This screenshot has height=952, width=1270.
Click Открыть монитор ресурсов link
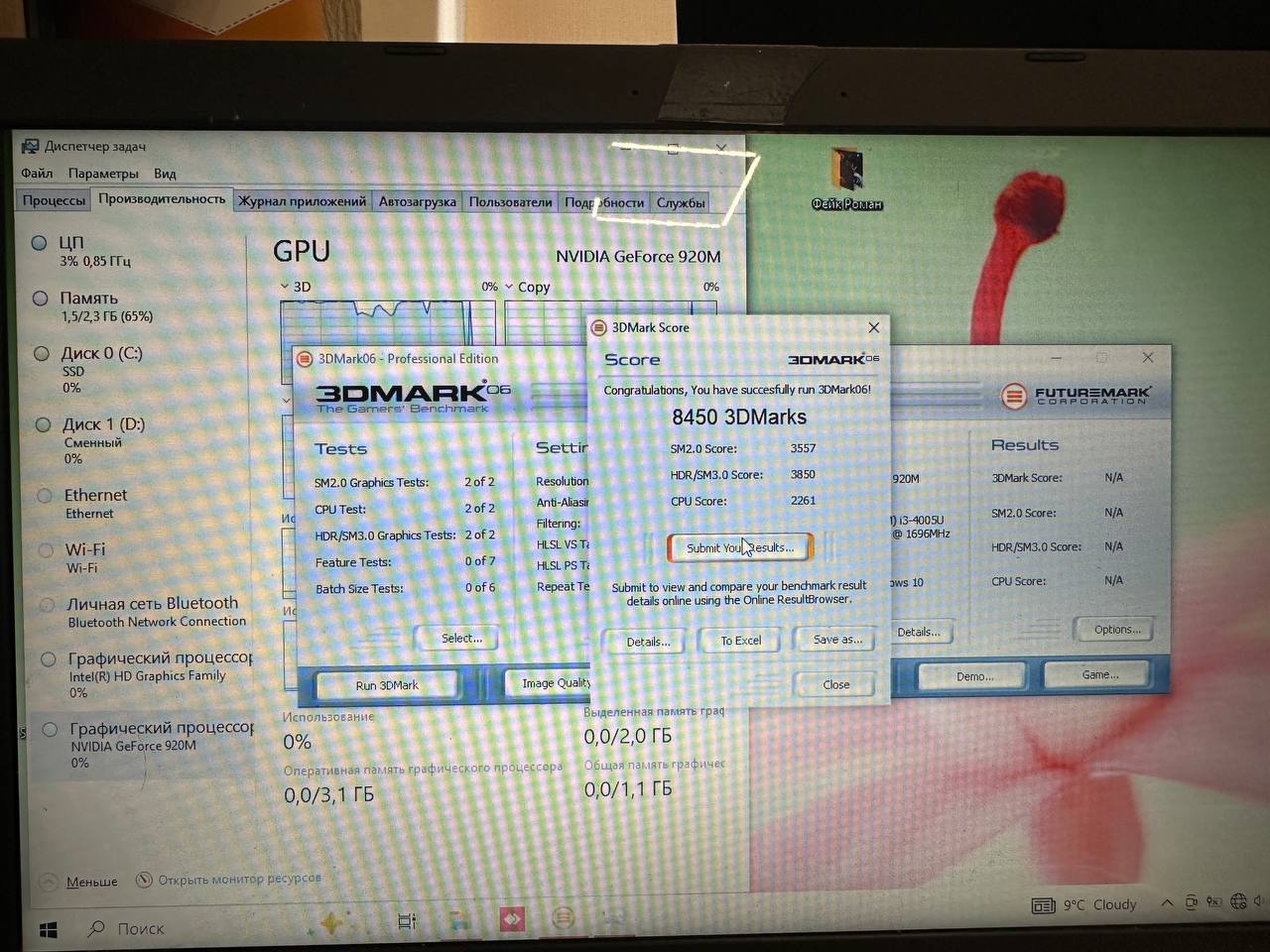tap(238, 879)
